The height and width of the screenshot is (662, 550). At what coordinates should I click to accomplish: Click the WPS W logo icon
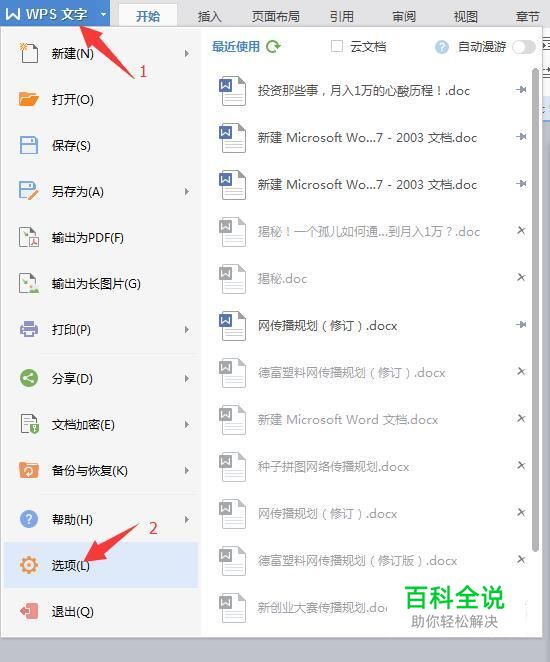[x=13, y=14]
